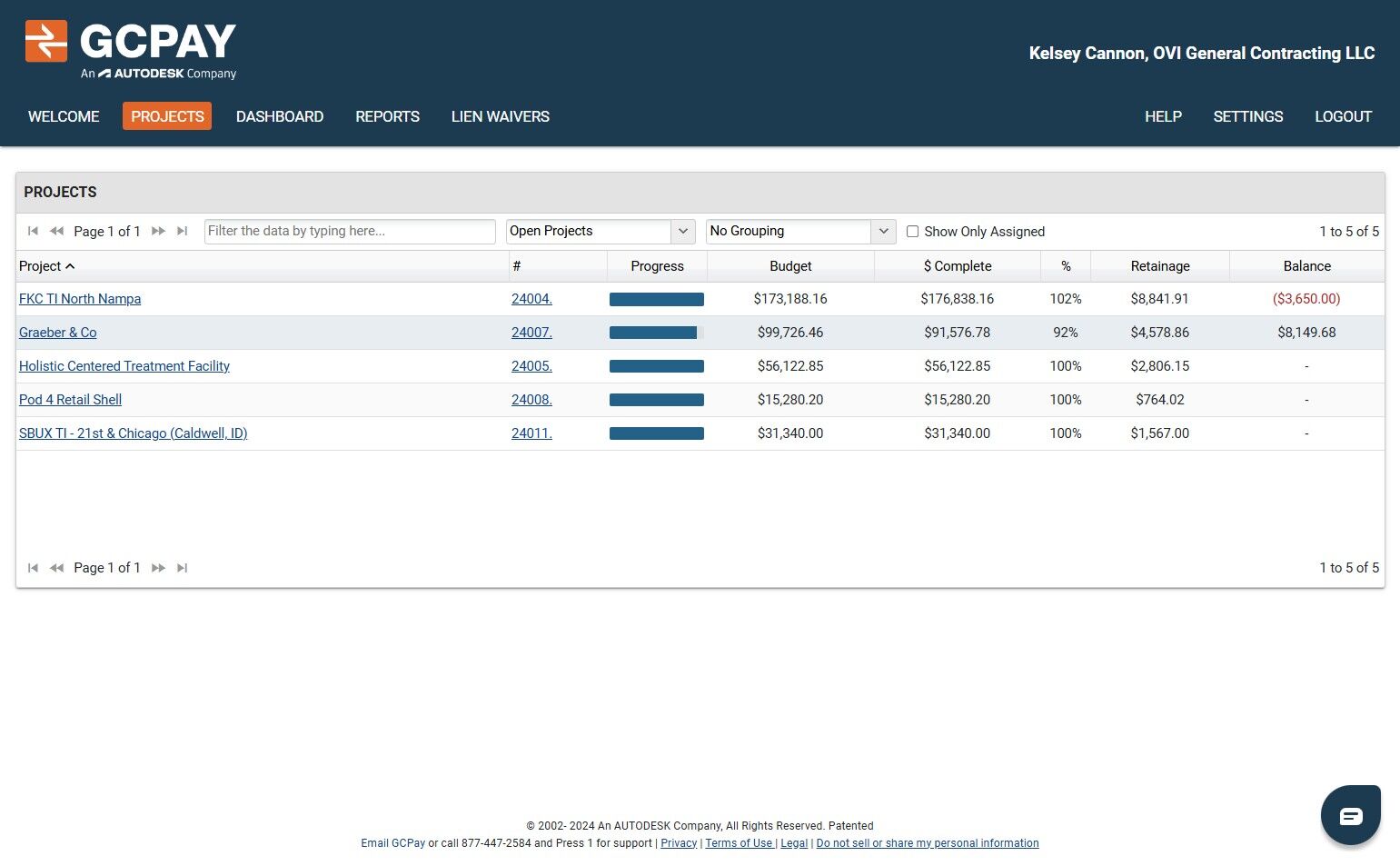Click the GCPay logo icon
Image resolution: width=1400 pixels, height=866 pixels.
pyautogui.click(x=46, y=41)
